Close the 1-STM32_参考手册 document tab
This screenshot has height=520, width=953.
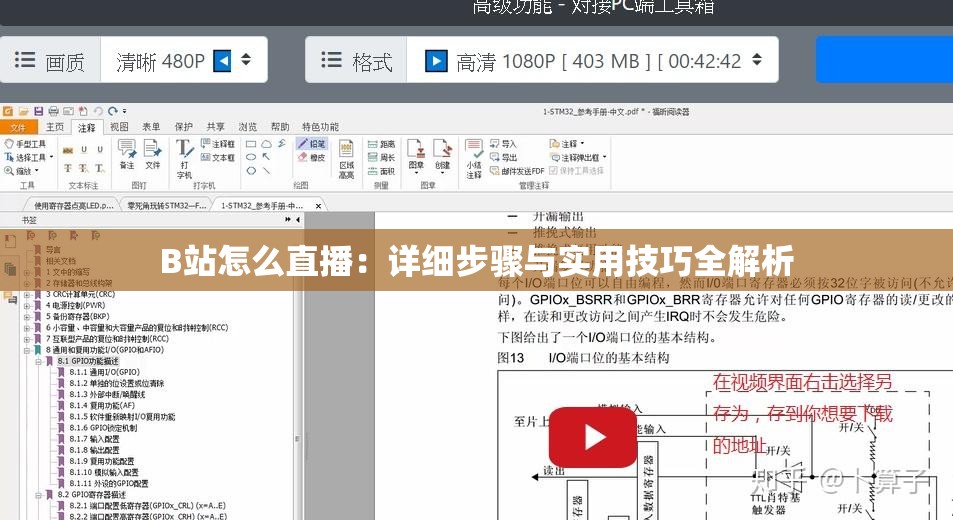318,207
